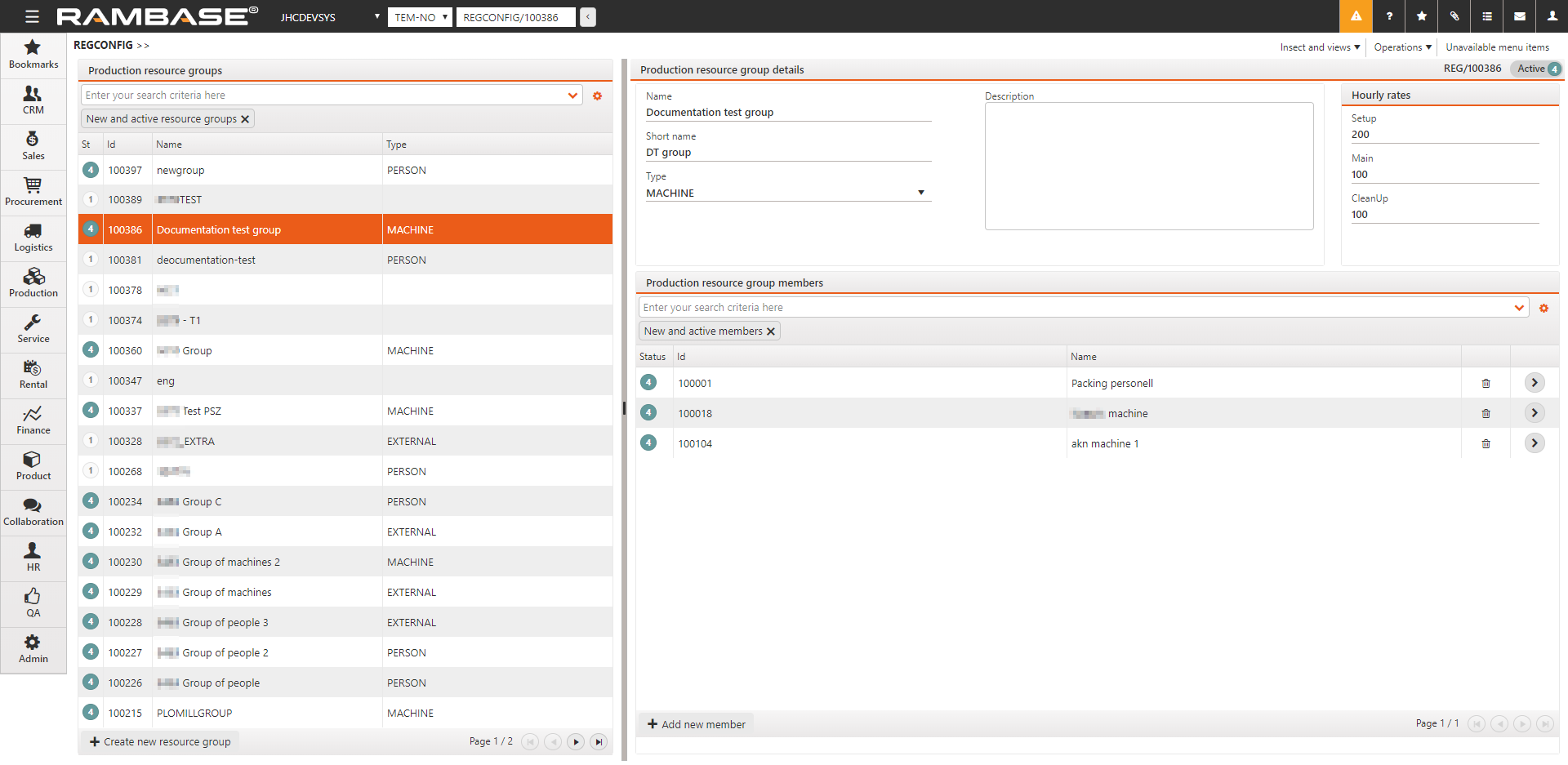Open the Operations menu

1402,47
